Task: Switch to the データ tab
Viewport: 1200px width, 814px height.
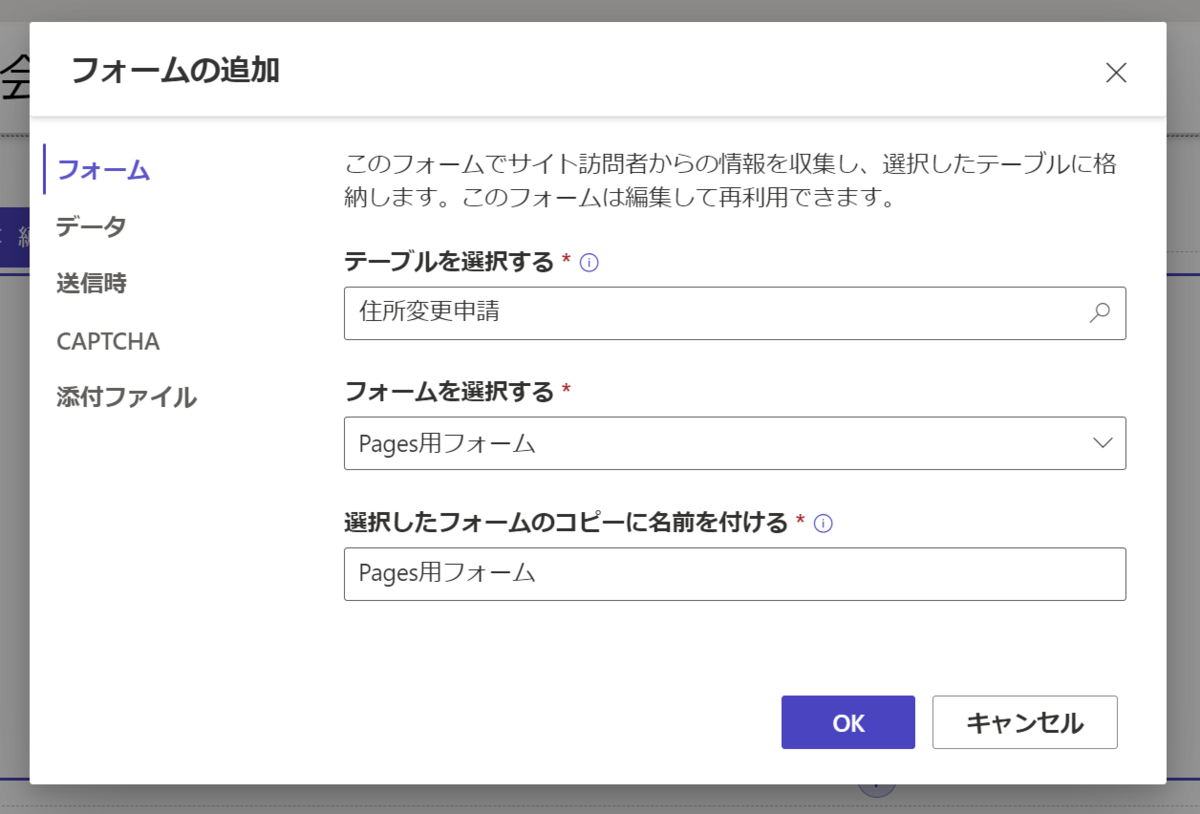Action: 91,227
